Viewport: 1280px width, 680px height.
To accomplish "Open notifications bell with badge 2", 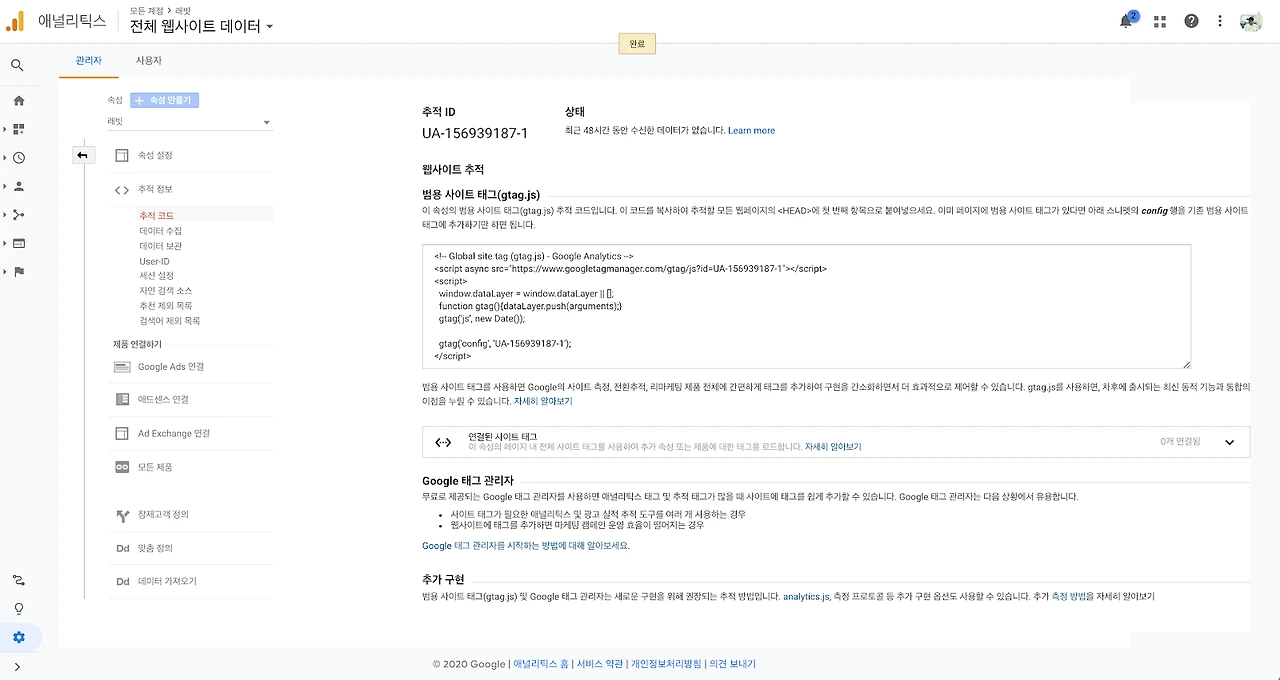I will click(1127, 21).
